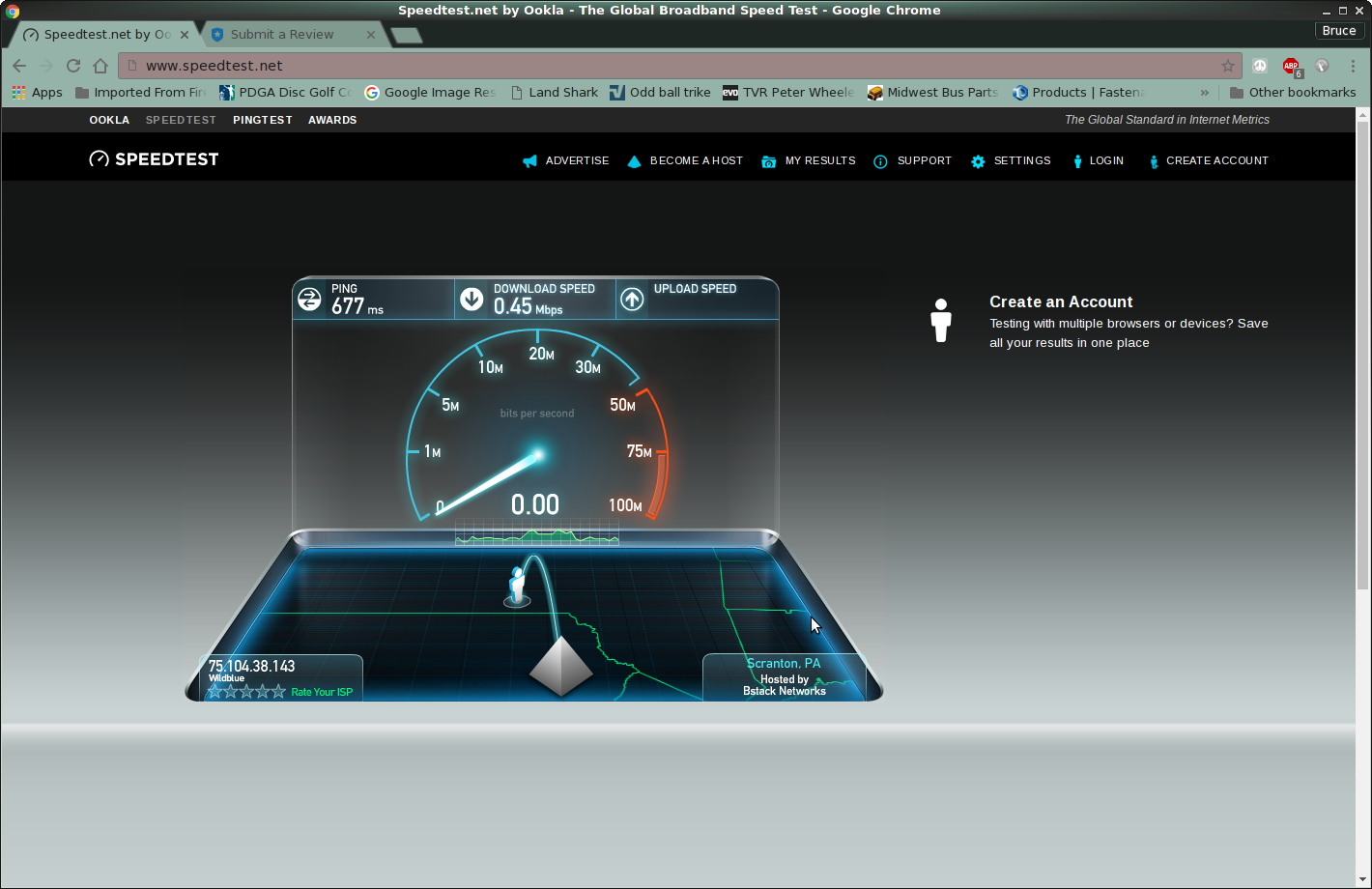Viewport: 1372px width, 889px height.
Task: Click the download speed arrow icon
Action: coord(472,299)
